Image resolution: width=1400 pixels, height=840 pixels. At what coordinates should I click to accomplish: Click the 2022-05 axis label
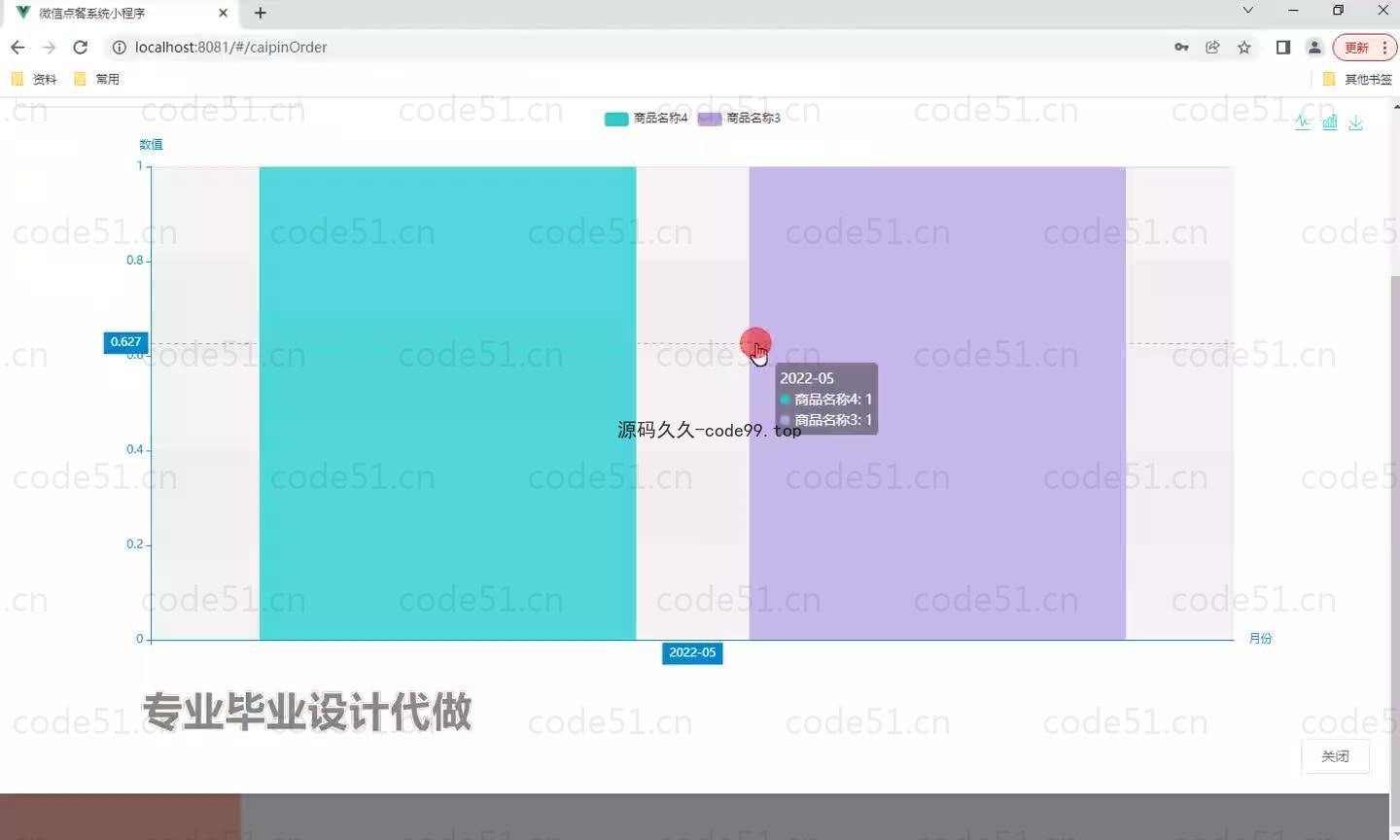point(692,652)
